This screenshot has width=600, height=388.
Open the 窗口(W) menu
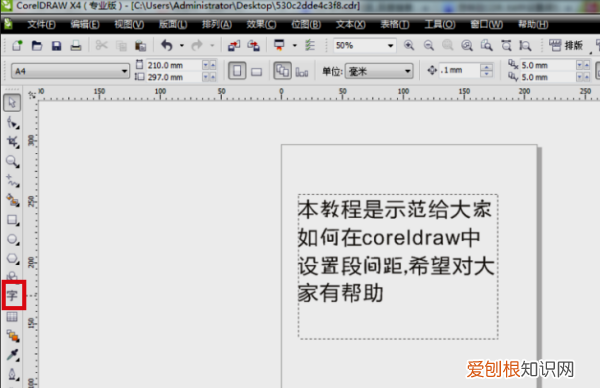(x=486, y=24)
